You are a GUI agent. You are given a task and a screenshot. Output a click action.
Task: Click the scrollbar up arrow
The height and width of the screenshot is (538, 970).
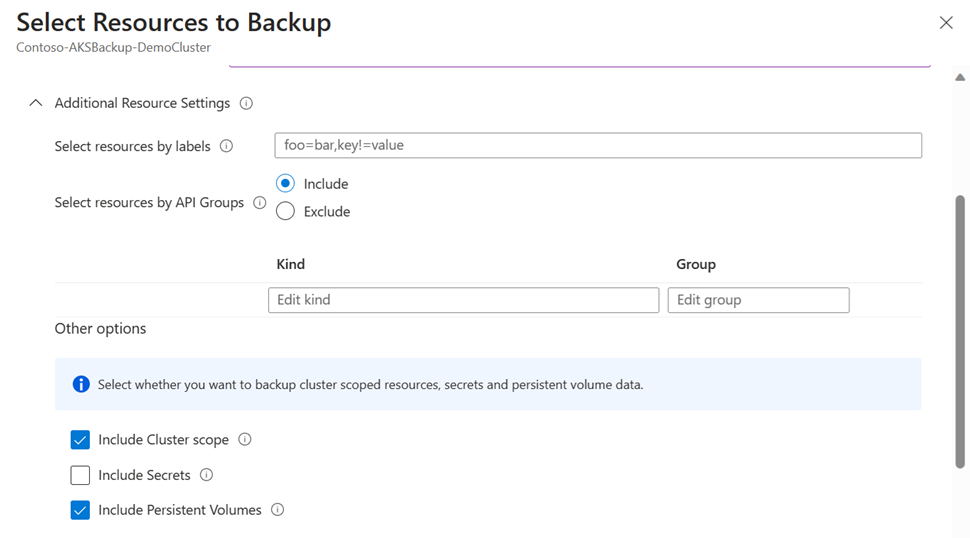click(x=960, y=77)
